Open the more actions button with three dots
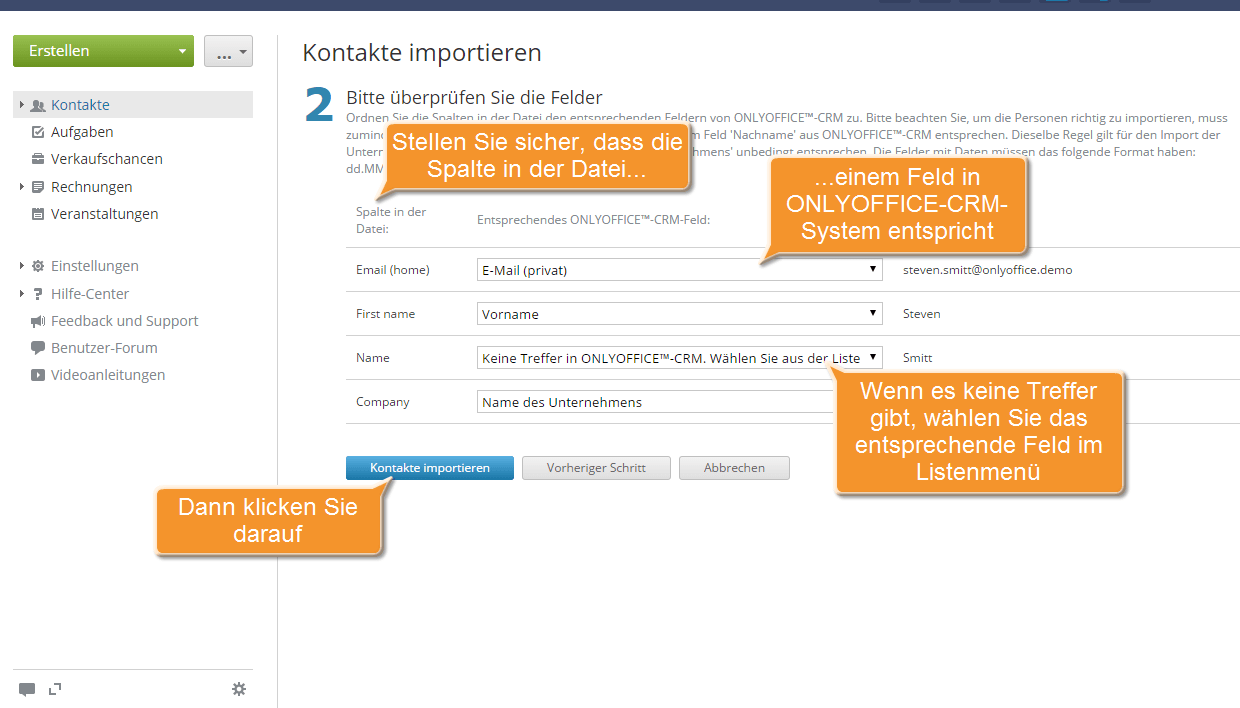 click(228, 51)
